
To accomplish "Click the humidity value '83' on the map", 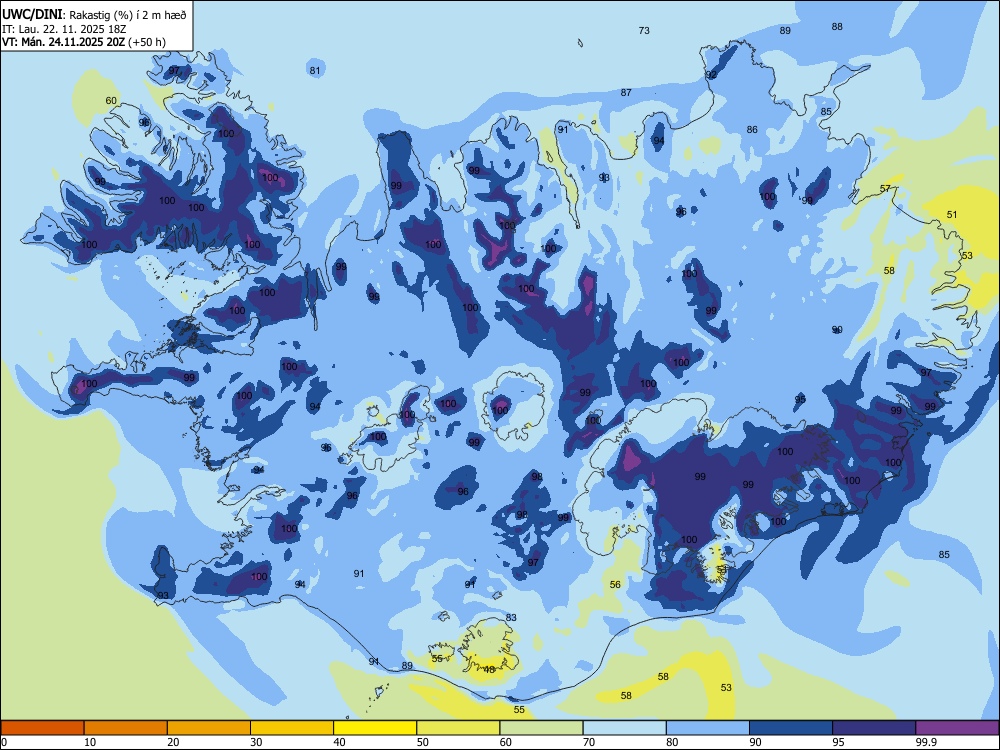I will [x=511, y=617].
